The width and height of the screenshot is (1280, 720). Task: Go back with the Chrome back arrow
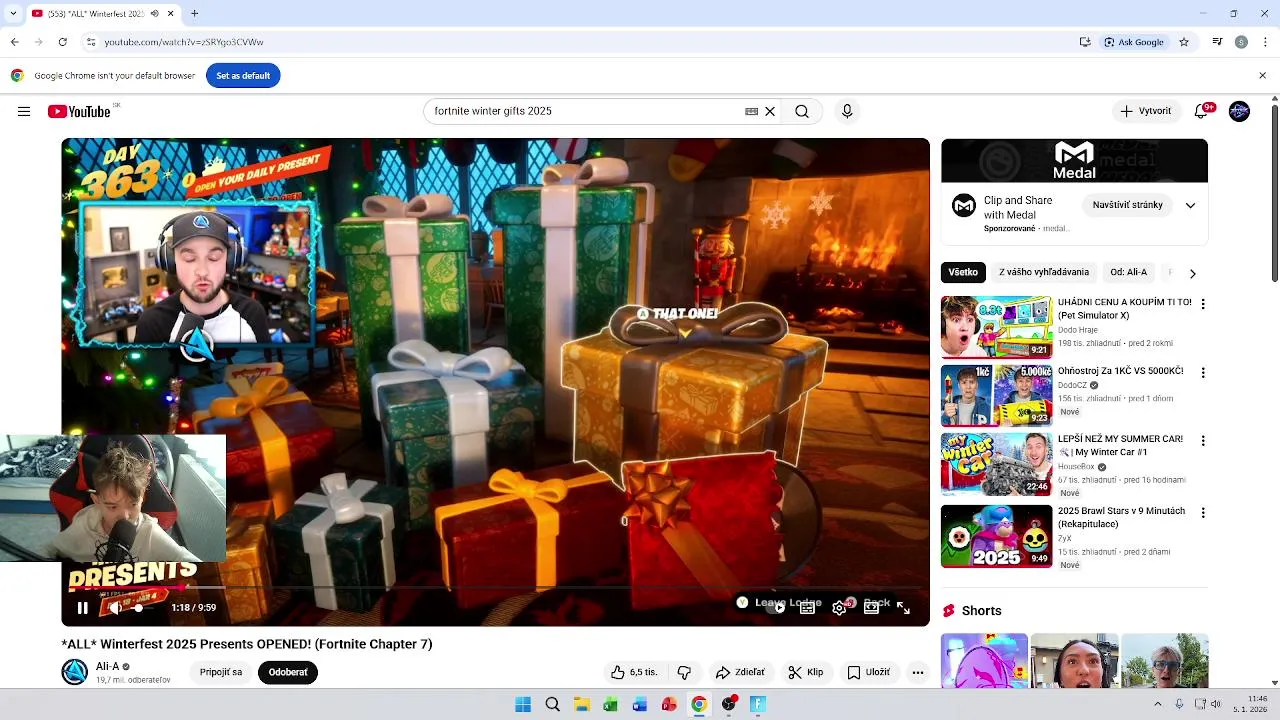tap(14, 42)
